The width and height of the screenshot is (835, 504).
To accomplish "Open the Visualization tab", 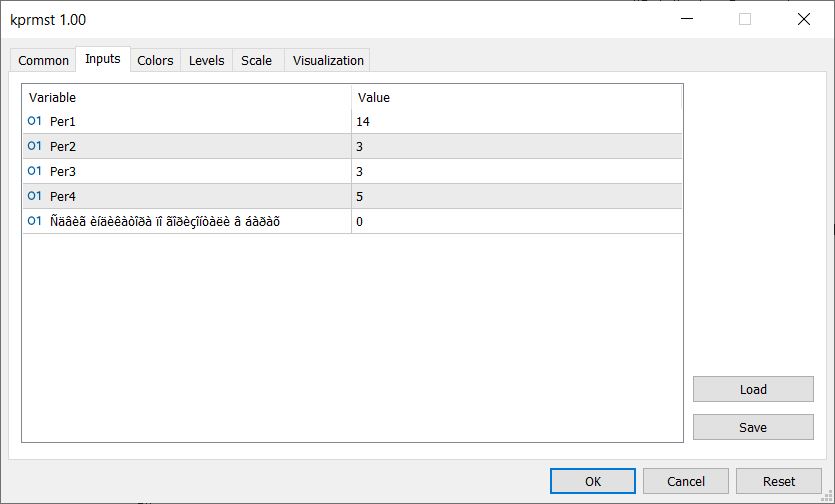I will pyautogui.click(x=328, y=61).
